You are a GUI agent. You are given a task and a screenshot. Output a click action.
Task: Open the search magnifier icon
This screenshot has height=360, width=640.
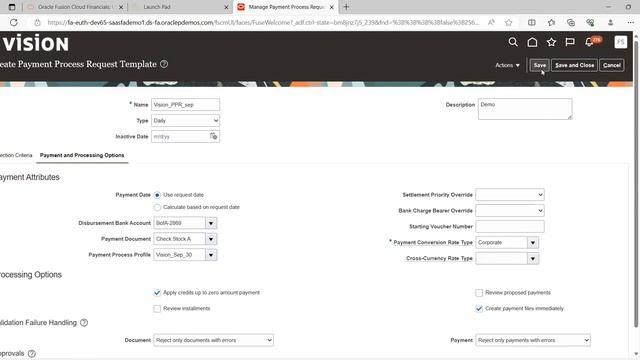pos(513,42)
